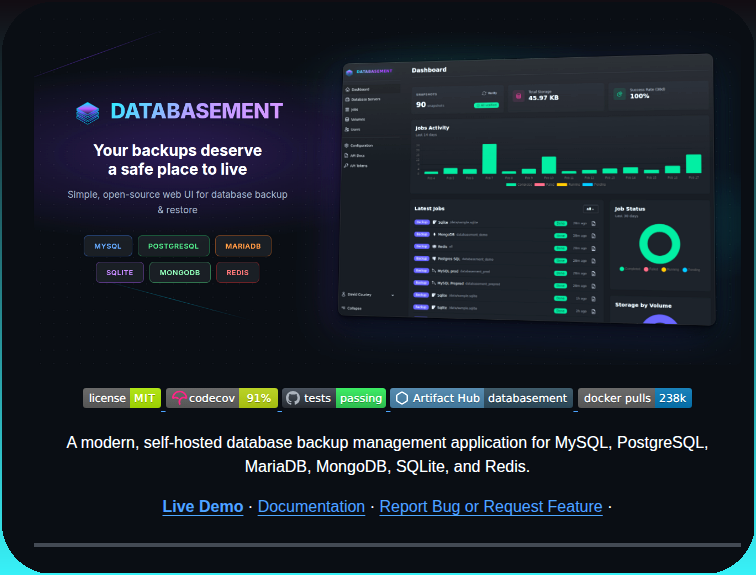Click the Backup badge on the MongoDB job row
The width and height of the screenshot is (756, 575).
(x=422, y=234)
